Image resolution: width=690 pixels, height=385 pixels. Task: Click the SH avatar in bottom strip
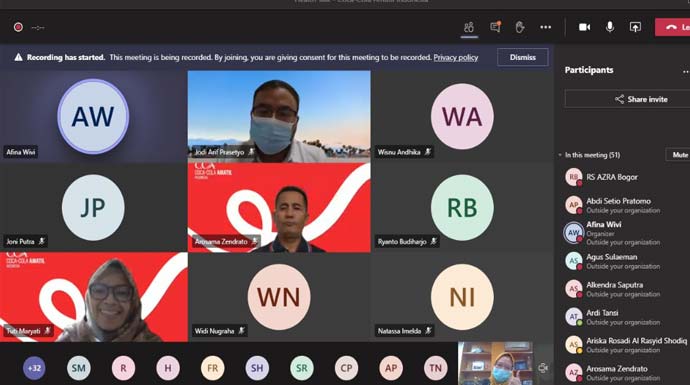point(257,368)
